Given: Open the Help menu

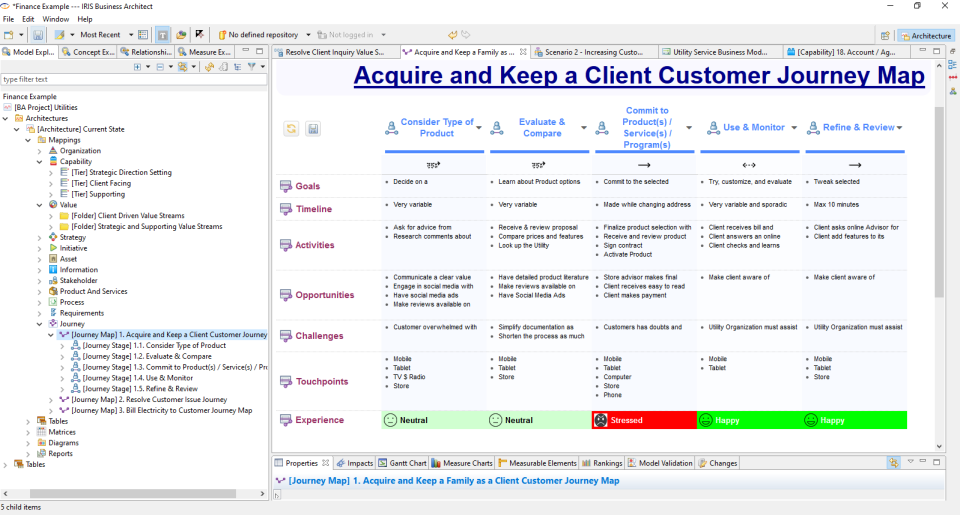Looking at the screenshot, I should tap(85, 19).
